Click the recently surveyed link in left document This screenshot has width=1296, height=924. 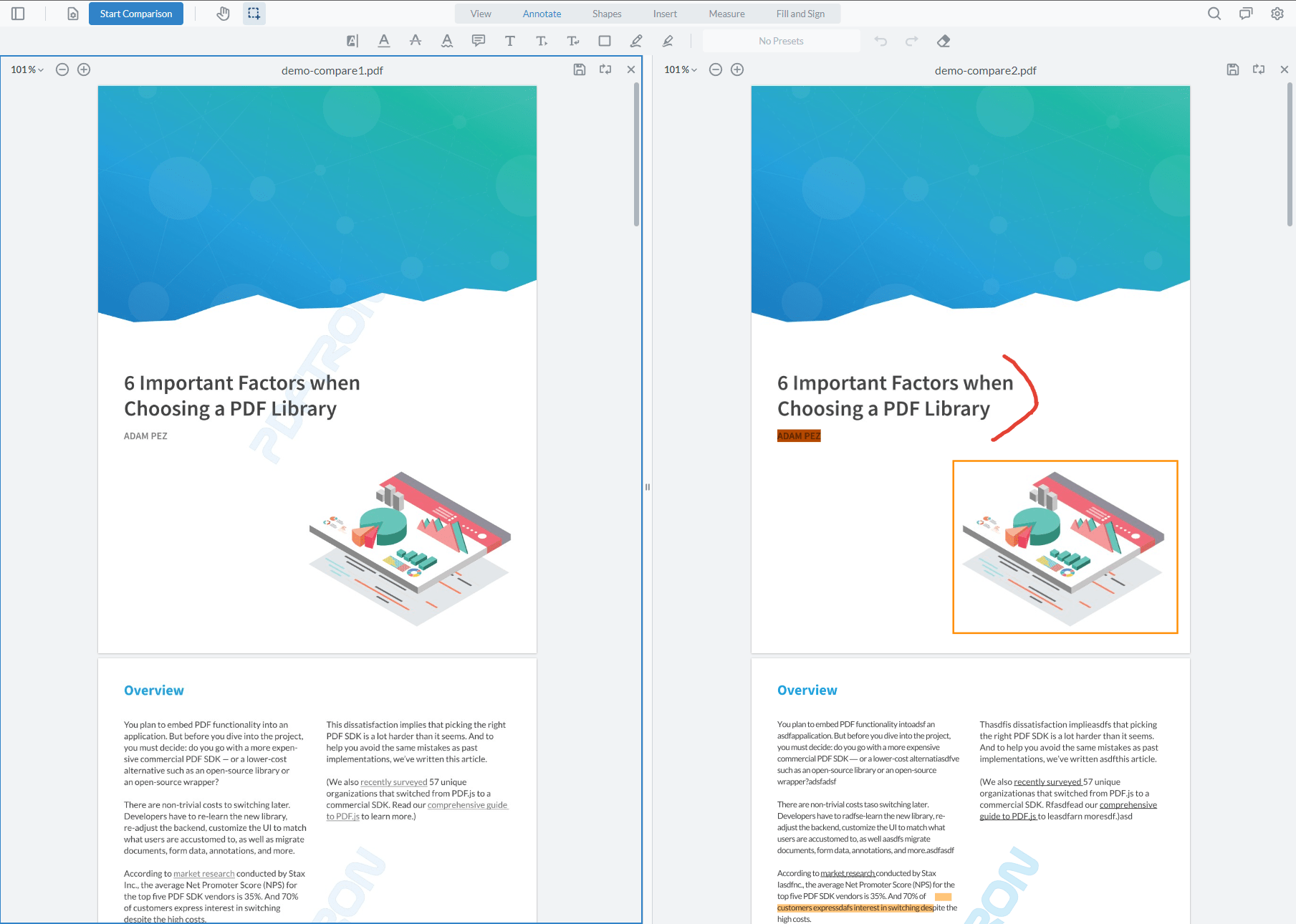tap(394, 782)
